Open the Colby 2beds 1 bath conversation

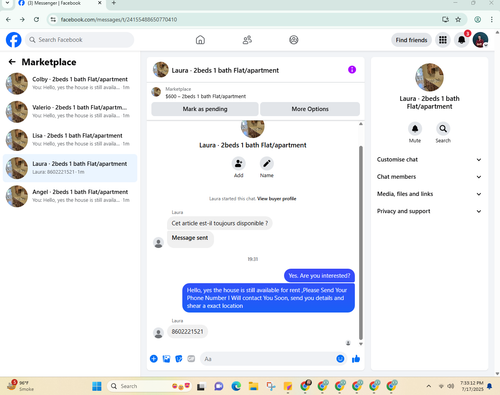pyautogui.click(x=70, y=83)
